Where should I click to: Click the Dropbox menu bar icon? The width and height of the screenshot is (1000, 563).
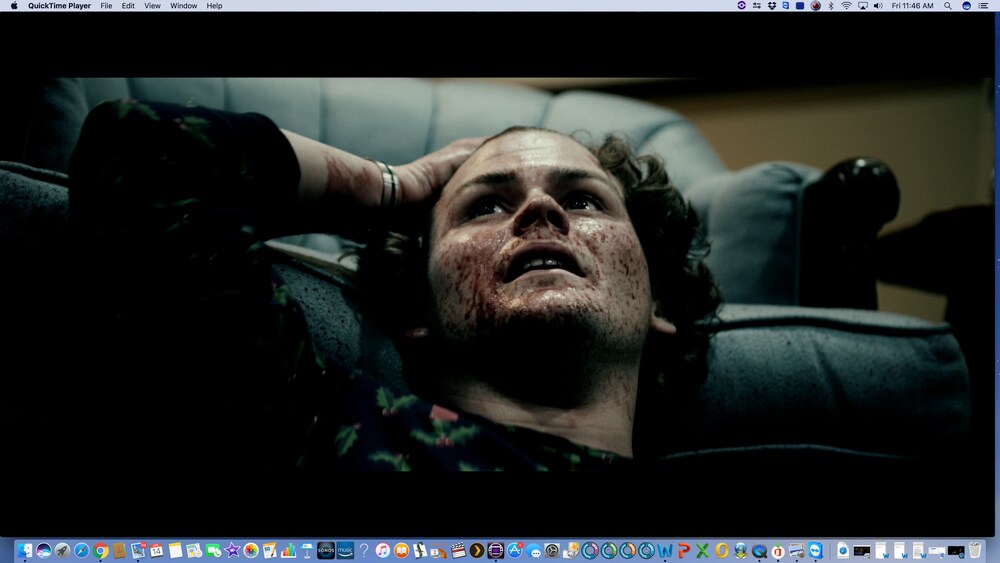[772, 6]
